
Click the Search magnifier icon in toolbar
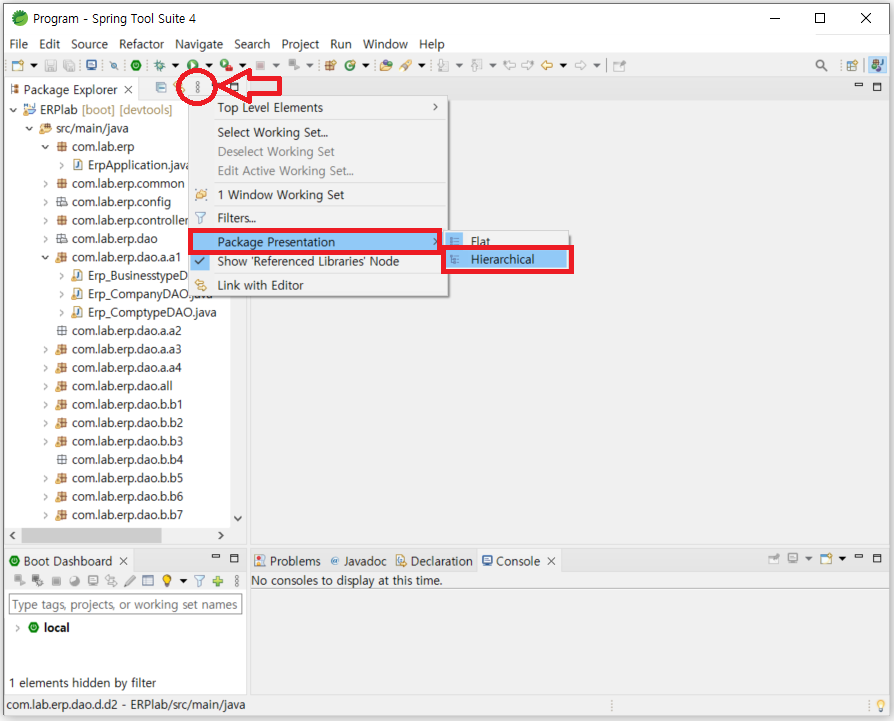point(821,66)
